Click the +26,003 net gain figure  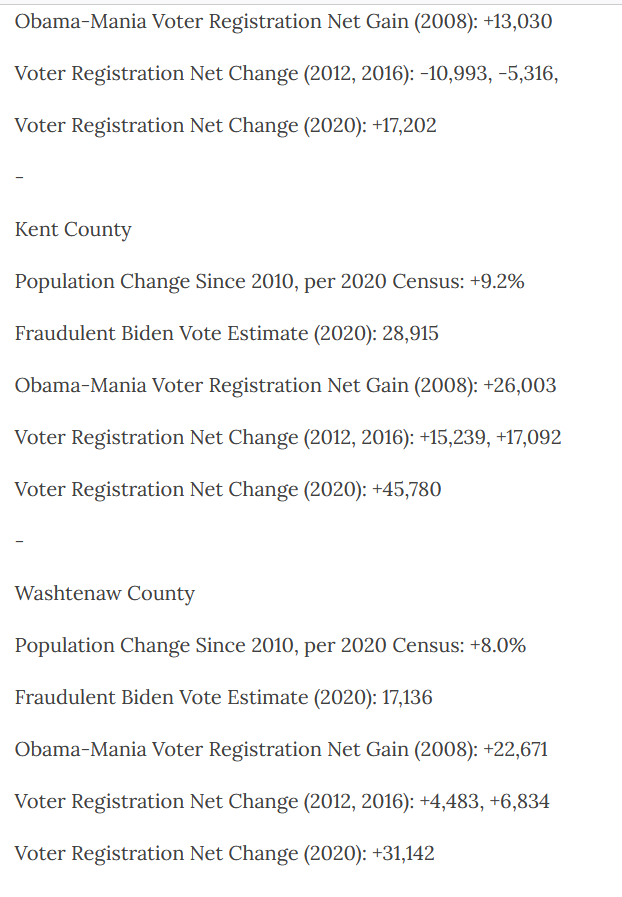[x=519, y=386]
